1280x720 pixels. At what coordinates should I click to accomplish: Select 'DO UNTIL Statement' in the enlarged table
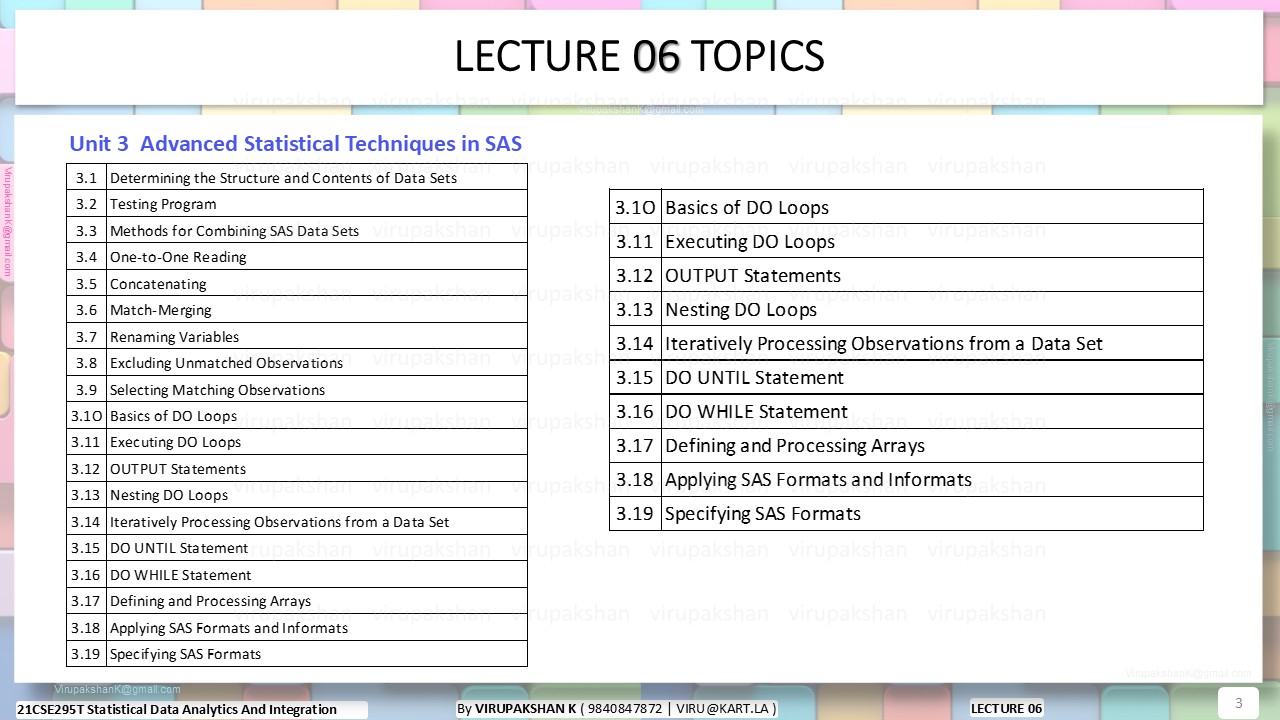(x=754, y=378)
